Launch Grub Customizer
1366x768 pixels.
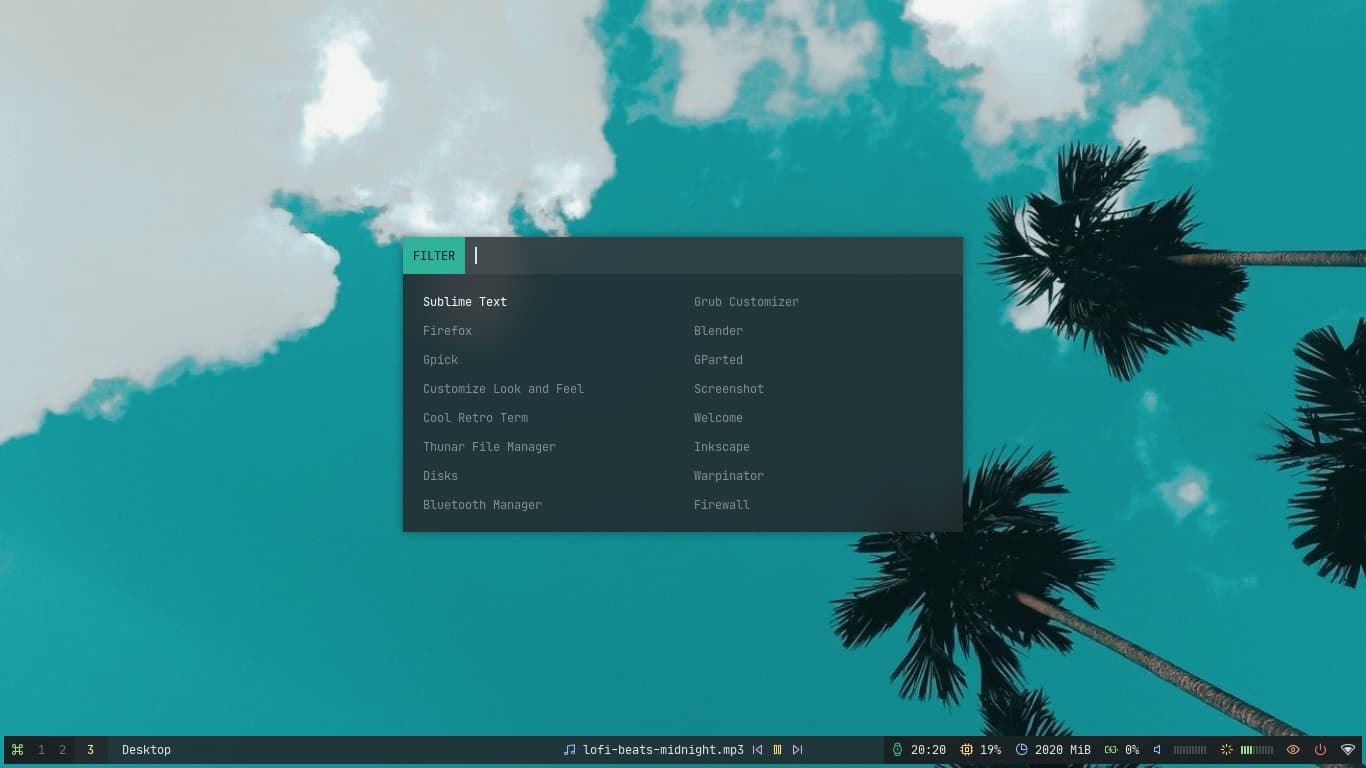click(x=746, y=302)
